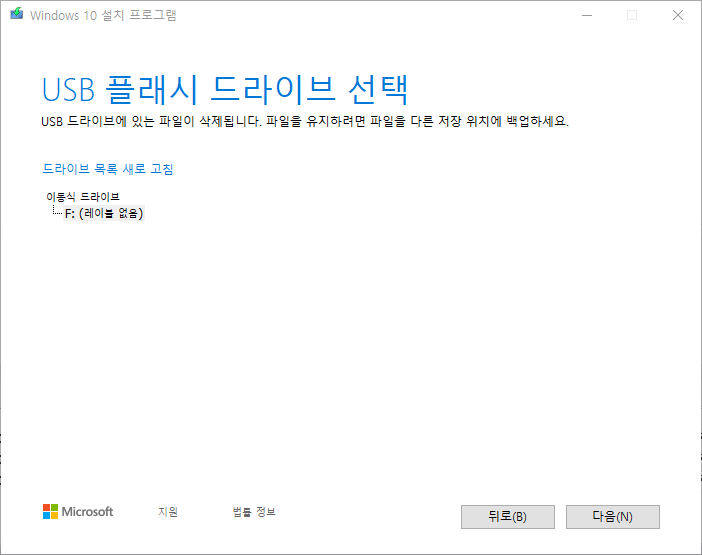Click the 뒤로(B) button
Image resolution: width=702 pixels, height=555 pixels.
point(508,517)
